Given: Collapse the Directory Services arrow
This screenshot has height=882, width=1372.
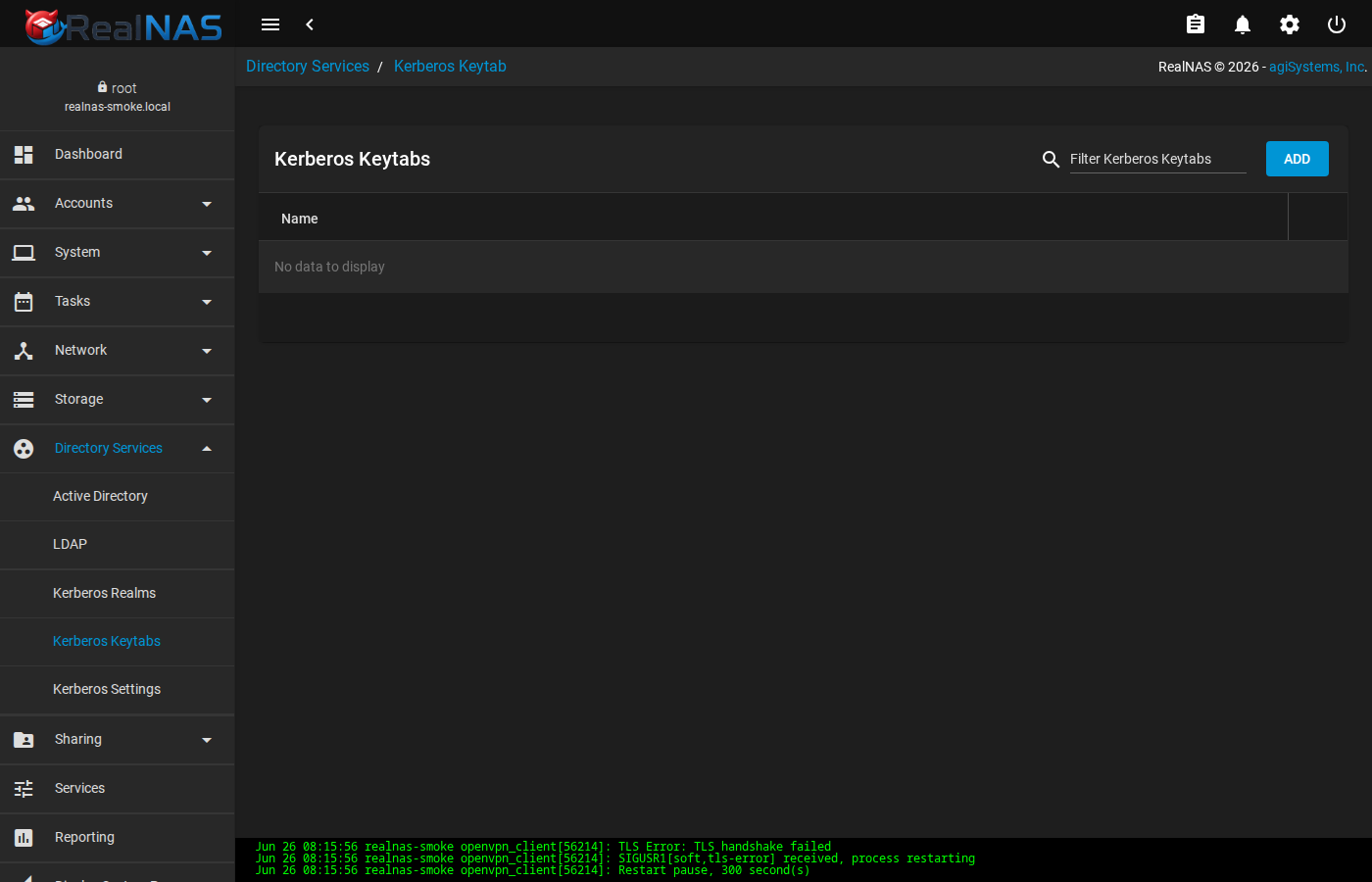Looking at the screenshot, I should pyautogui.click(x=207, y=449).
